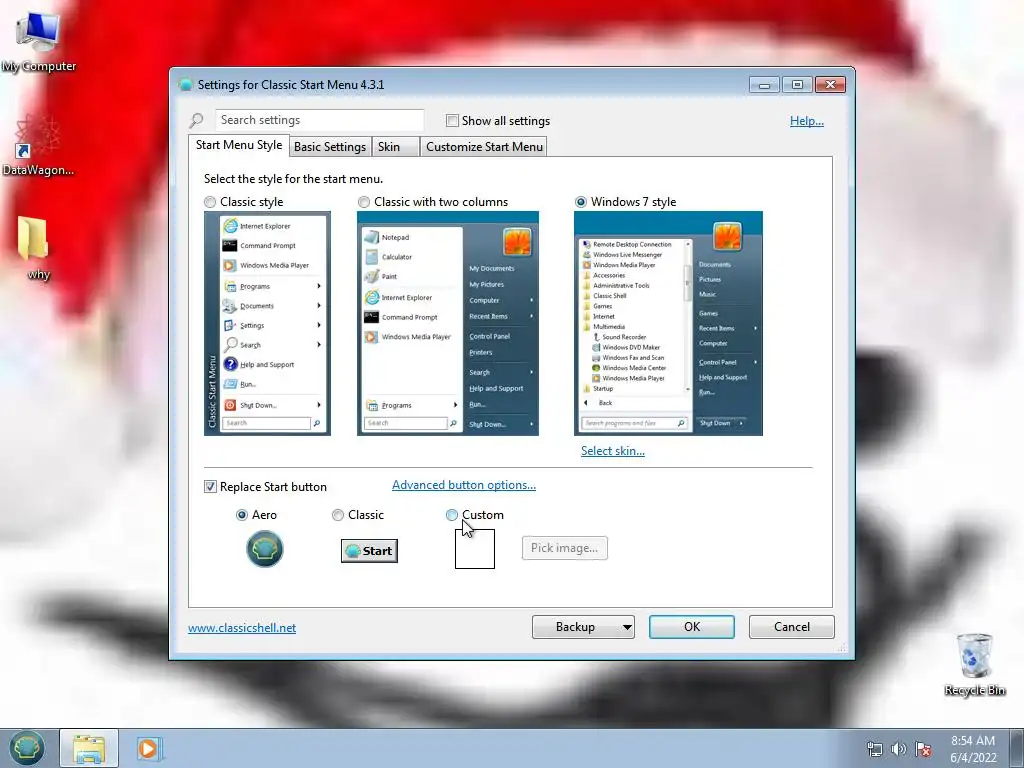This screenshot has height=768, width=1024.
Task: Open the Recycle Bin desktop icon
Action: (974, 665)
